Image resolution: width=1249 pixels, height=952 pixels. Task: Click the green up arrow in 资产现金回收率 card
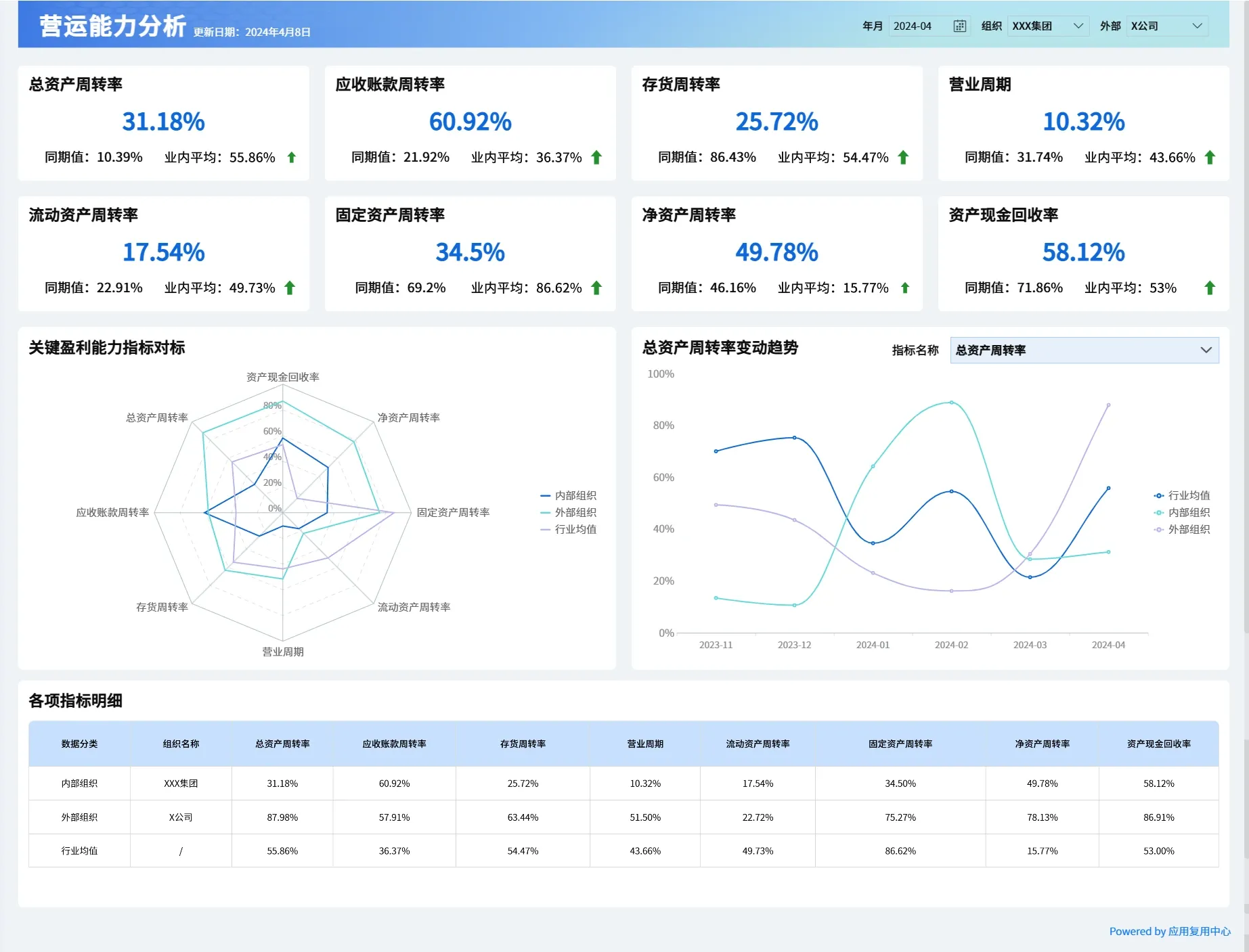pos(1210,288)
